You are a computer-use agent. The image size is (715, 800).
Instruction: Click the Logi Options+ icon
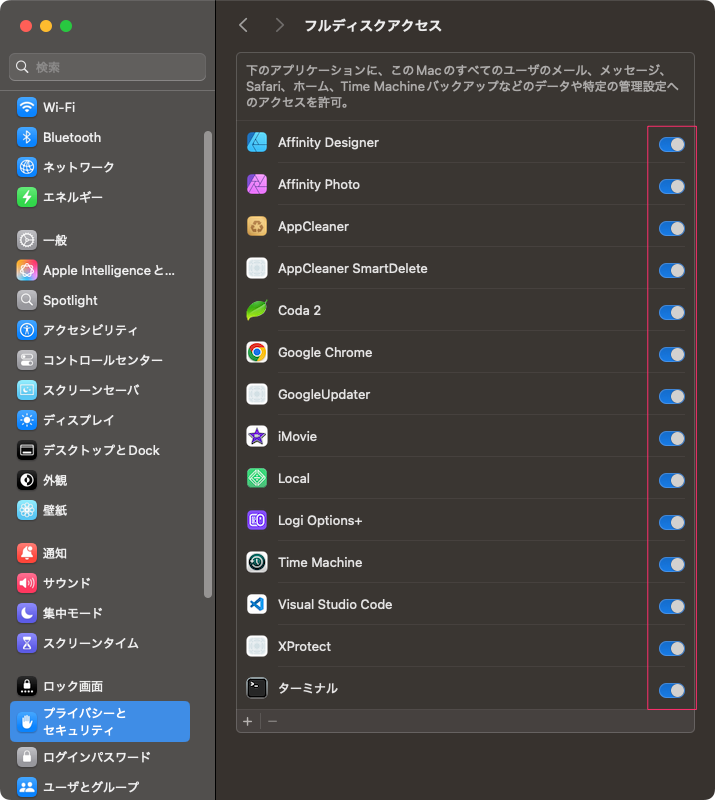click(x=257, y=521)
